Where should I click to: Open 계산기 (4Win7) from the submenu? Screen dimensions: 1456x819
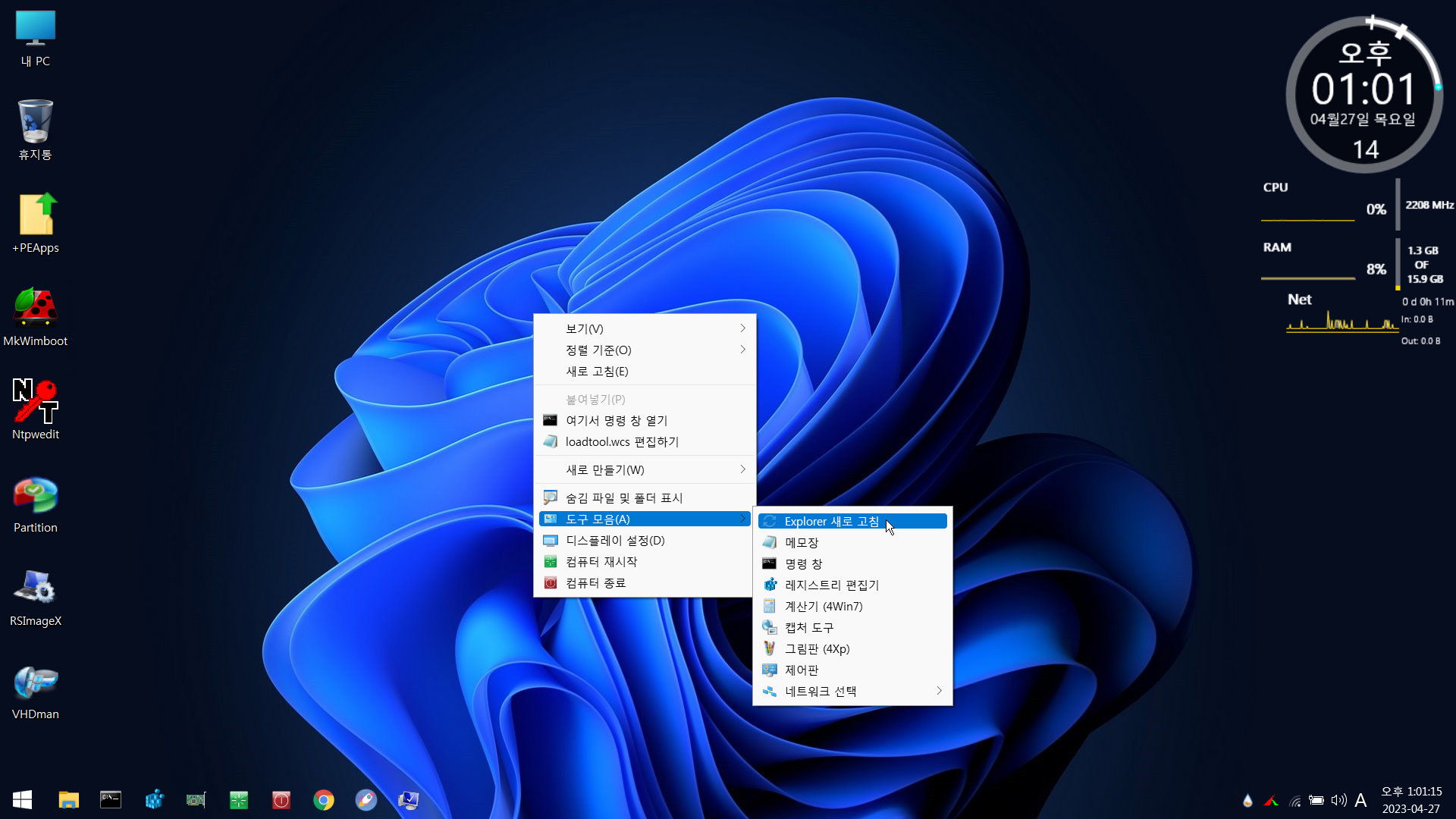point(852,606)
